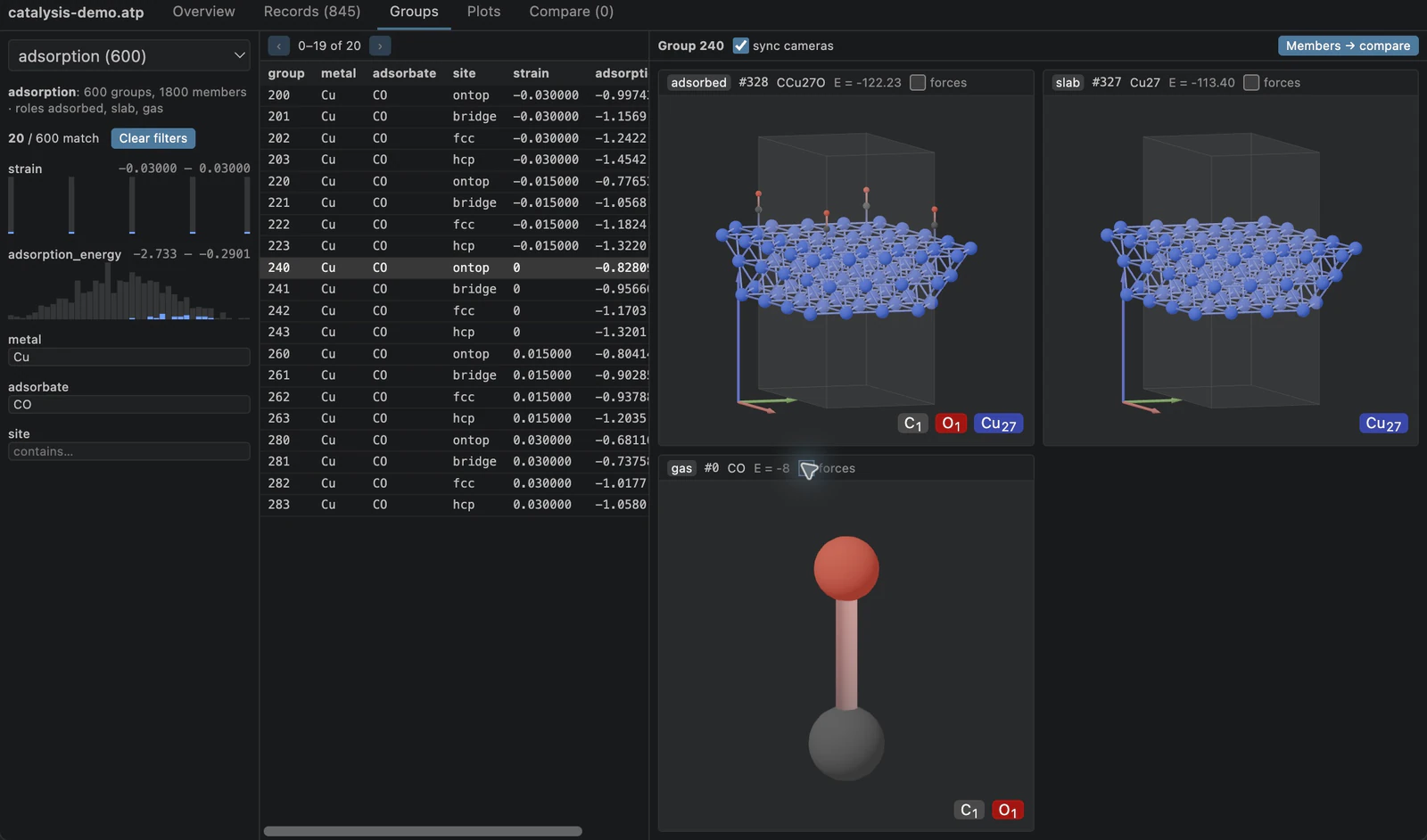Click the slab role tag
The height and width of the screenshot is (840, 1427).
[1068, 82]
